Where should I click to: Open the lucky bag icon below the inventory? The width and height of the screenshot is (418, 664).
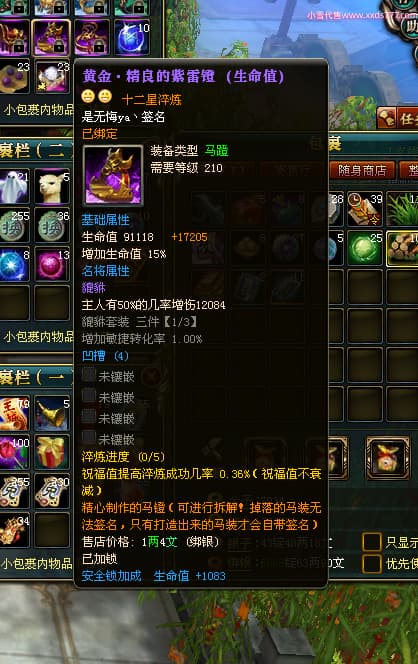[388, 458]
